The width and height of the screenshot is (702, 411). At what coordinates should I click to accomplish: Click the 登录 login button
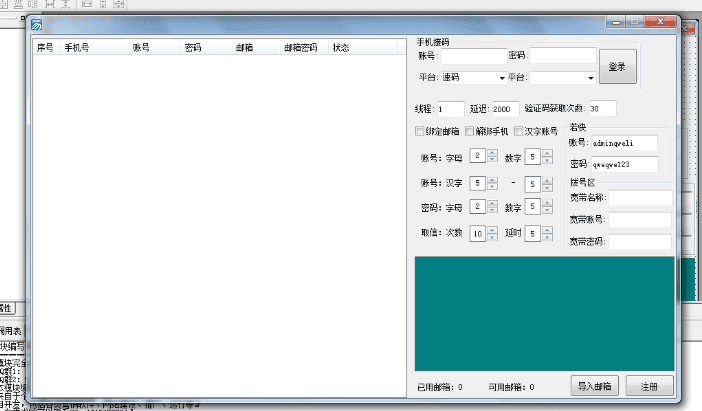pyautogui.click(x=617, y=66)
